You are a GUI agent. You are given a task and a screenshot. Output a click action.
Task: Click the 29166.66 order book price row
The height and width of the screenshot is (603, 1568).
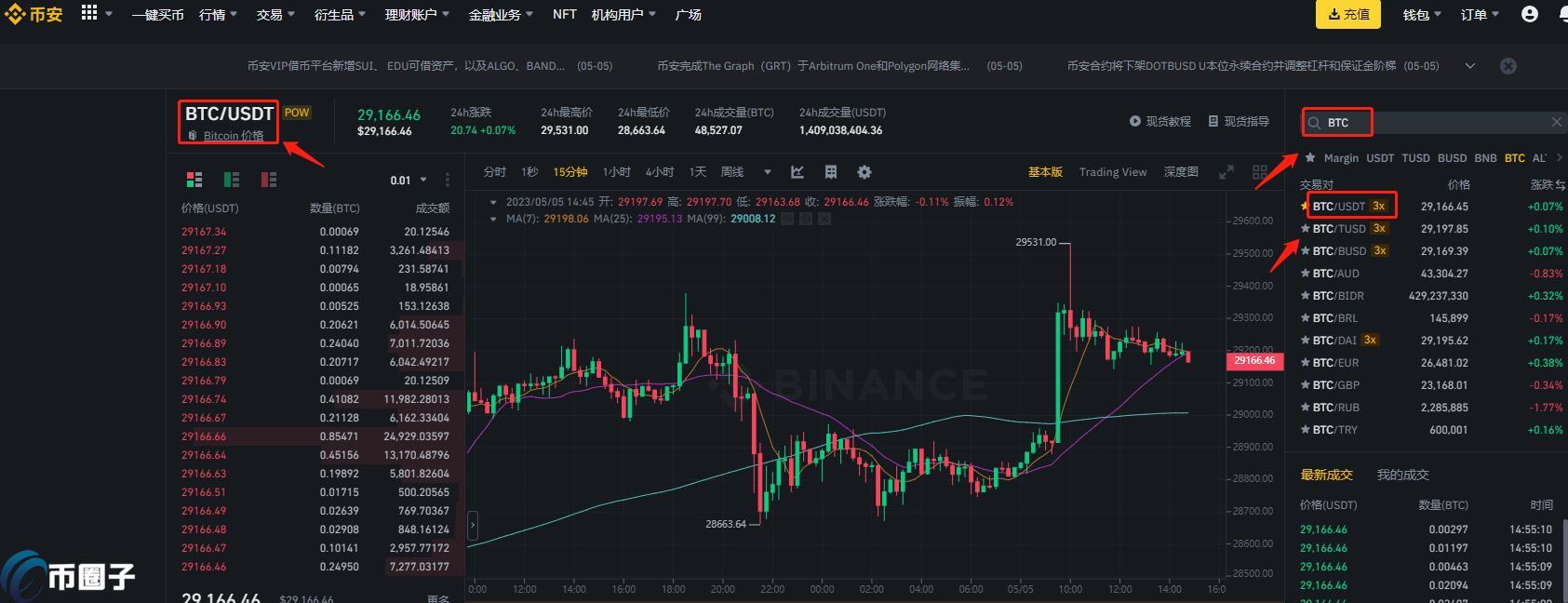coord(315,436)
